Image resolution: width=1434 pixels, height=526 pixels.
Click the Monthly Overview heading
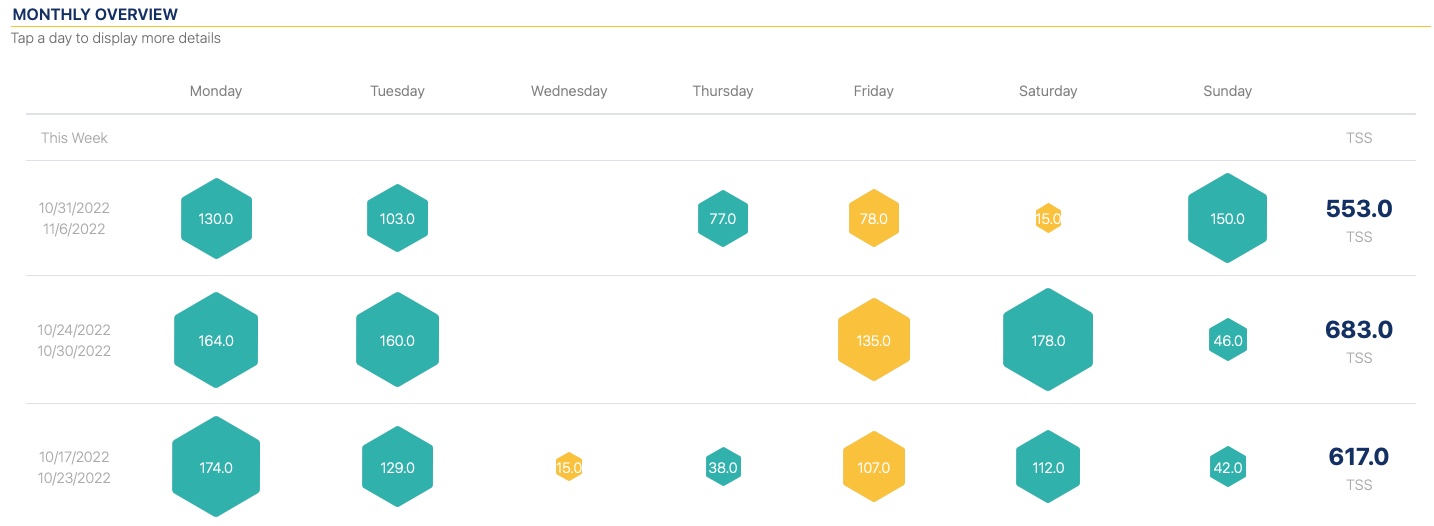point(95,15)
